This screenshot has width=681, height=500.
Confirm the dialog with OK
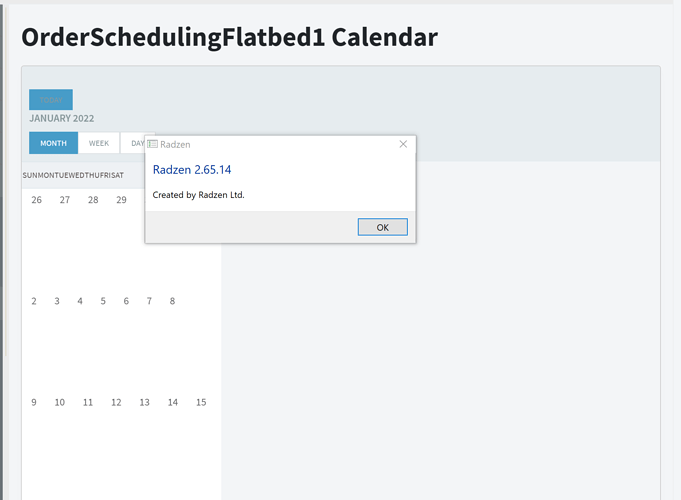(x=383, y=227)
